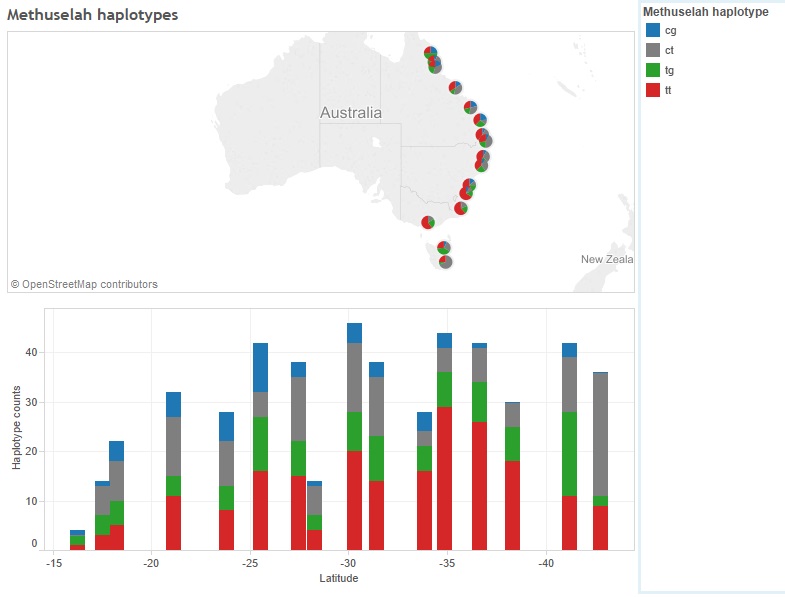
Task: Click the Latitude axis title
Action: click(x=338, y=578)
